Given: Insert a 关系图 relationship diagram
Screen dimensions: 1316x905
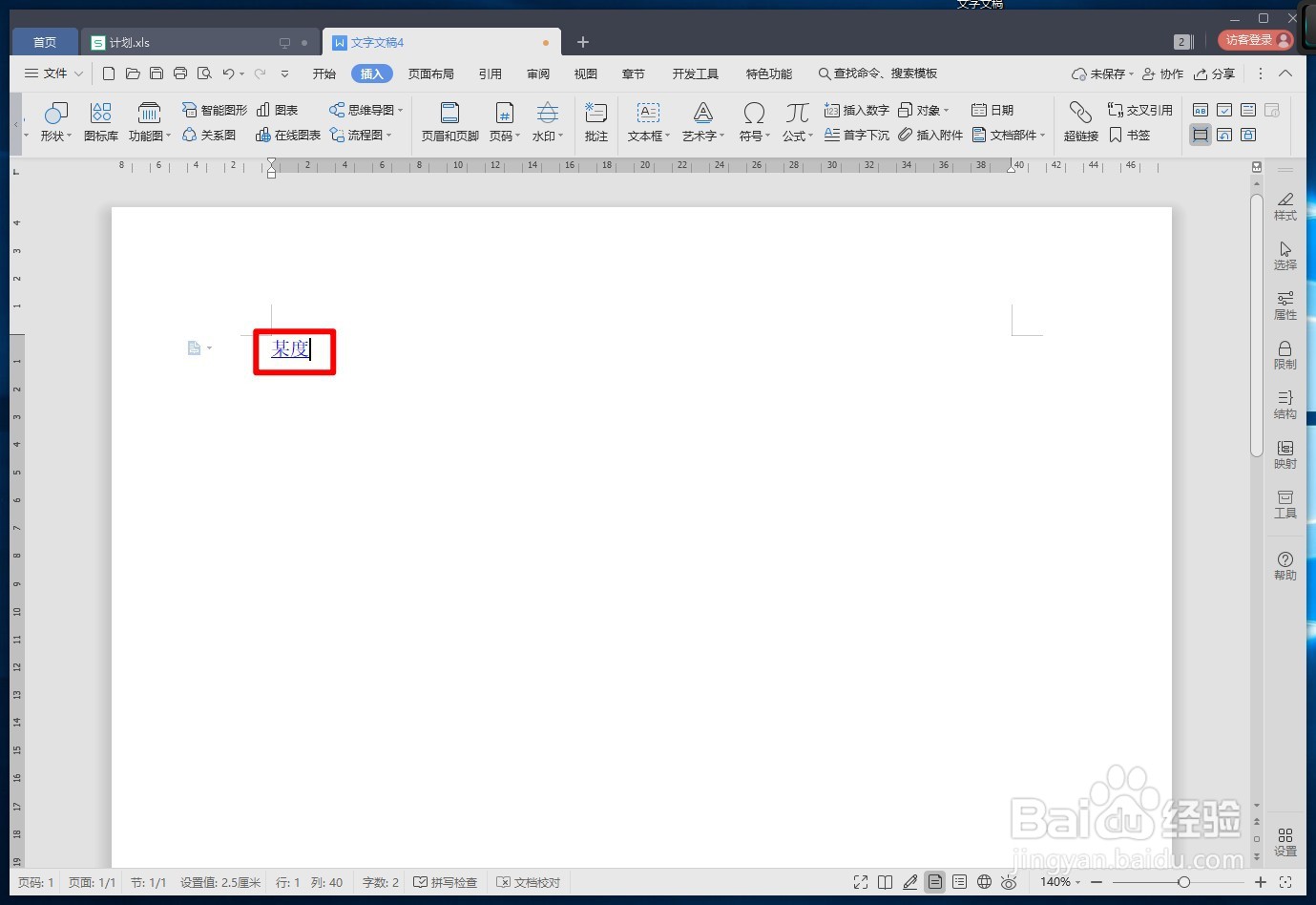Looking at the screenshot, I should pyautogui.click(x=209, y=136).
